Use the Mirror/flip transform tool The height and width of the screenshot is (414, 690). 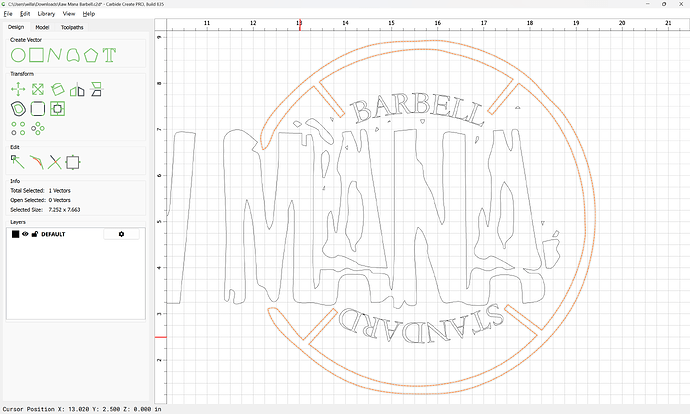click(x=76, y=89)
